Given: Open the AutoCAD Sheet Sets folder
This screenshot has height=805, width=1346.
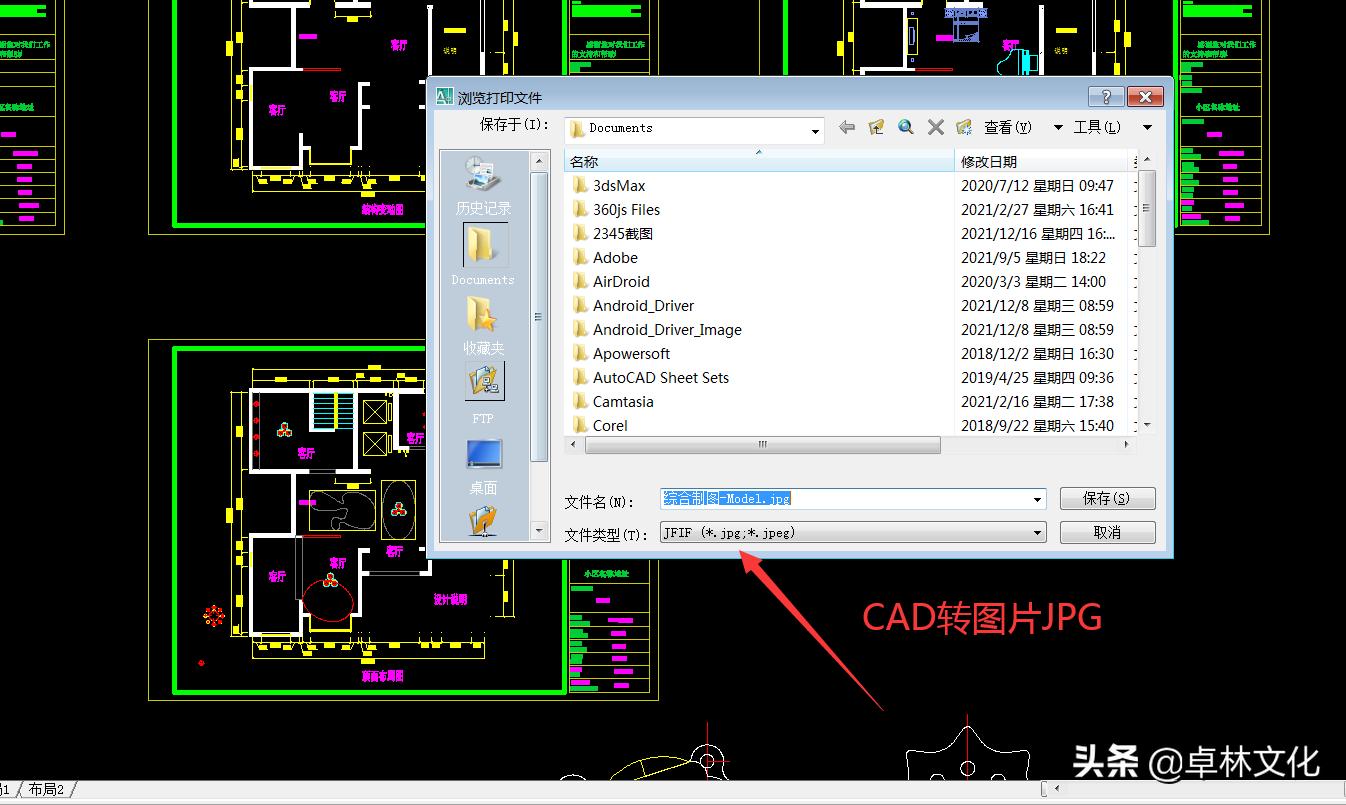Looking at the screenshot, I should [660, 377].
